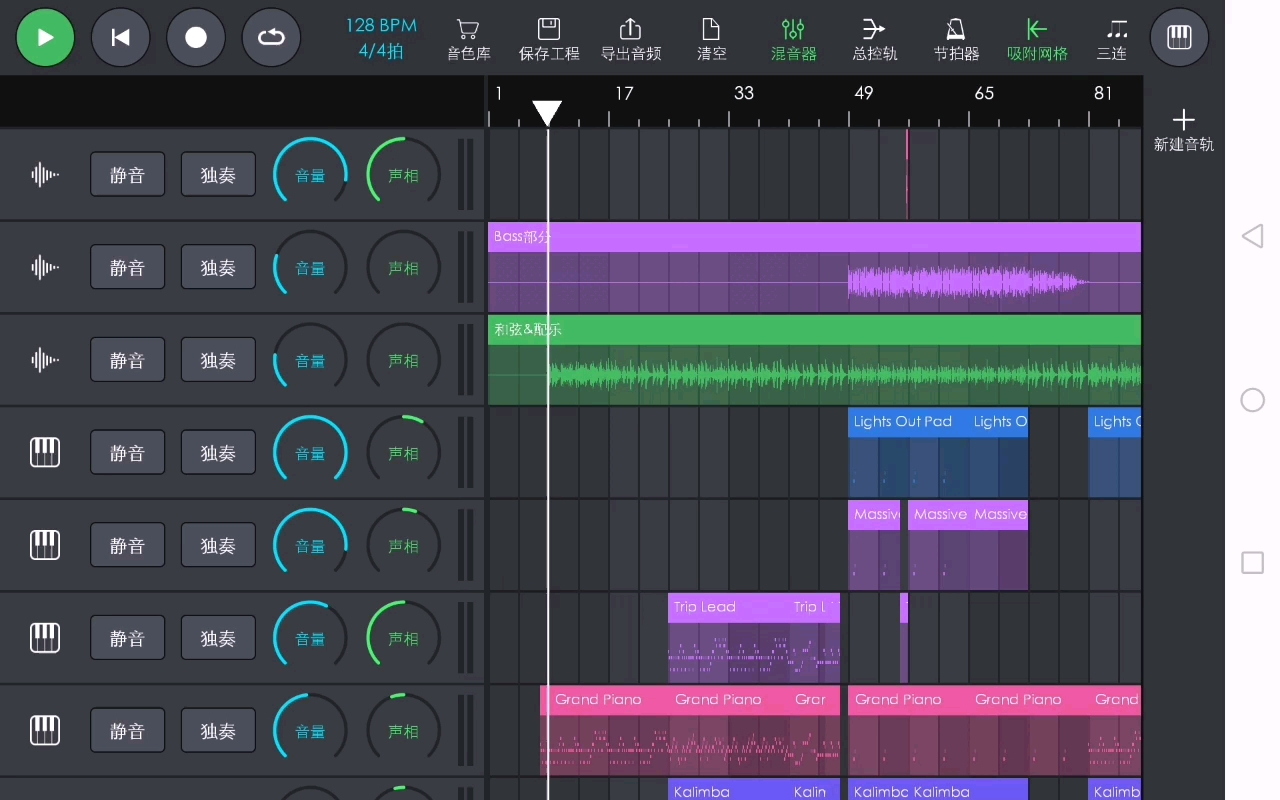Select the first track's waveform icon
This screenshot has height=800, width=1280.
45,175
